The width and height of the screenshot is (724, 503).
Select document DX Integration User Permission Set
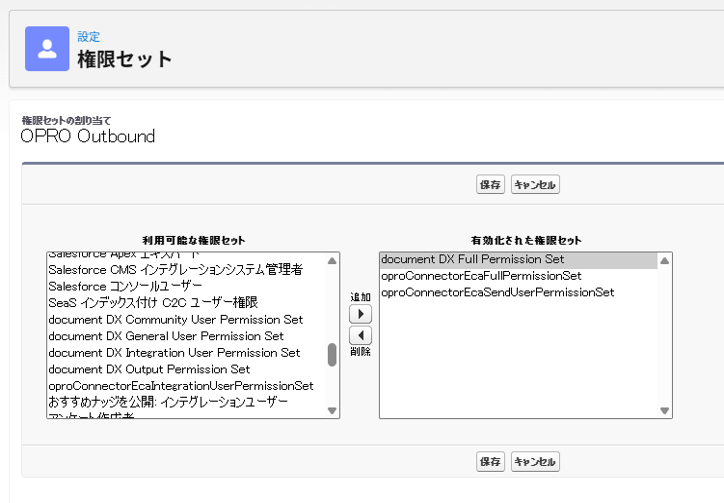[186, 352]
